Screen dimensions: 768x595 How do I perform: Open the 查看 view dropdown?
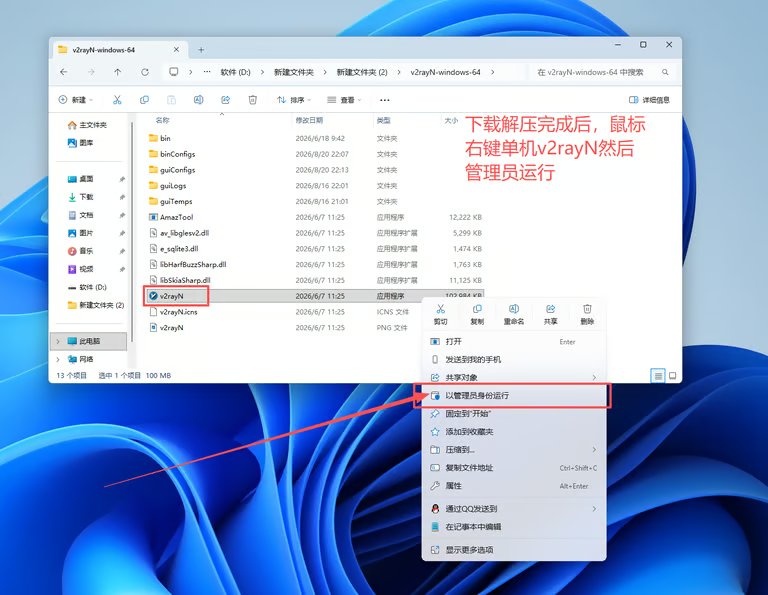pos(344,100)
